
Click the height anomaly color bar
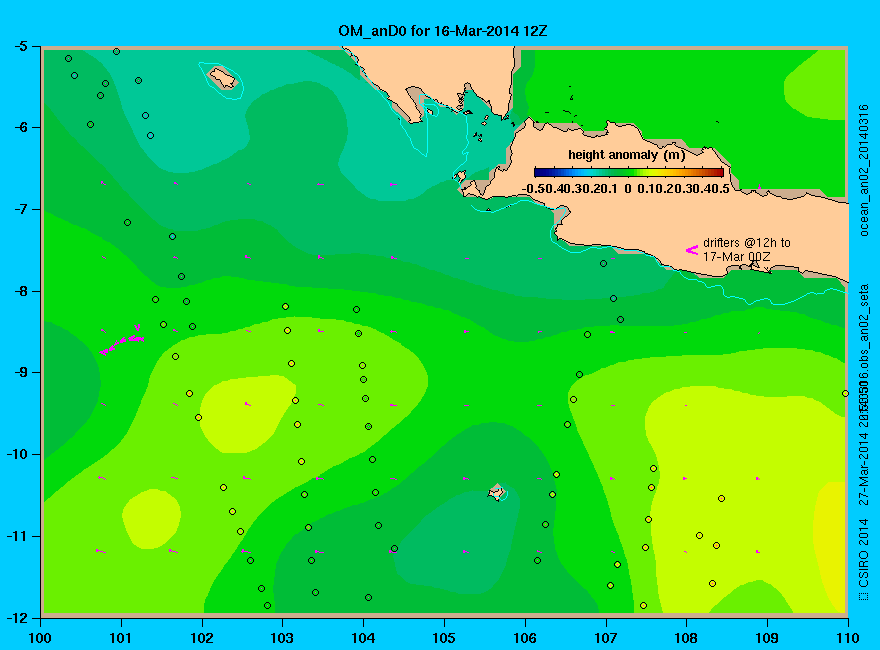pyautogui.click(x=629, y=173)
